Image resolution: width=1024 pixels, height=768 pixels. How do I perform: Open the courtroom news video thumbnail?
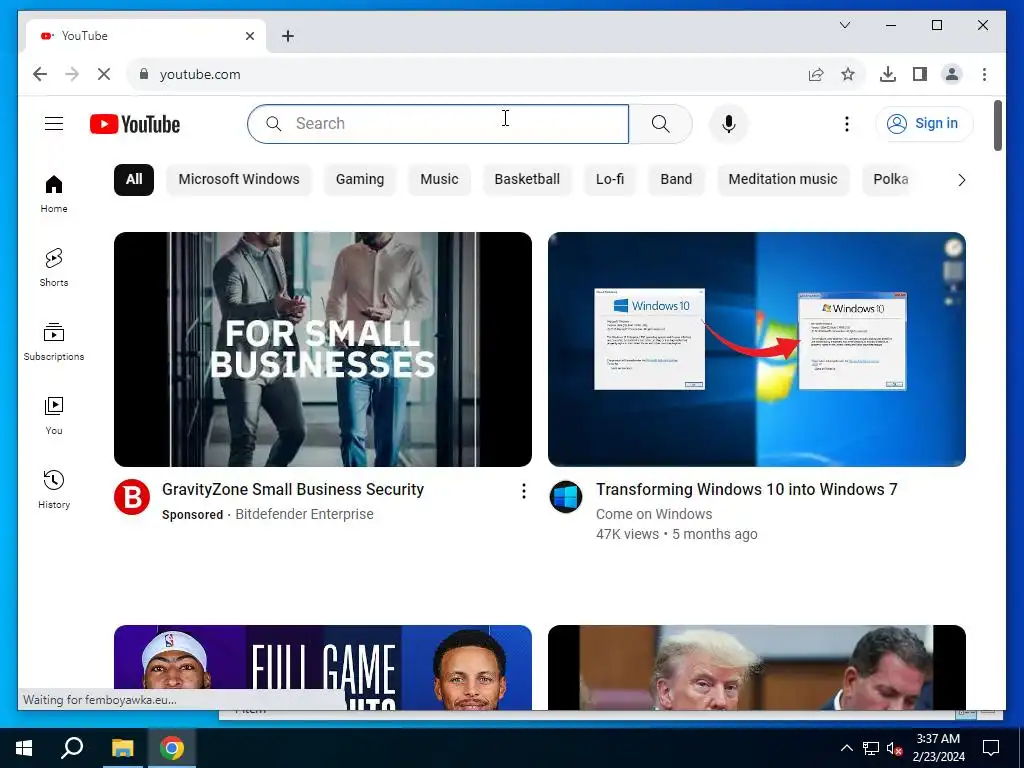[x=757, y=667]
